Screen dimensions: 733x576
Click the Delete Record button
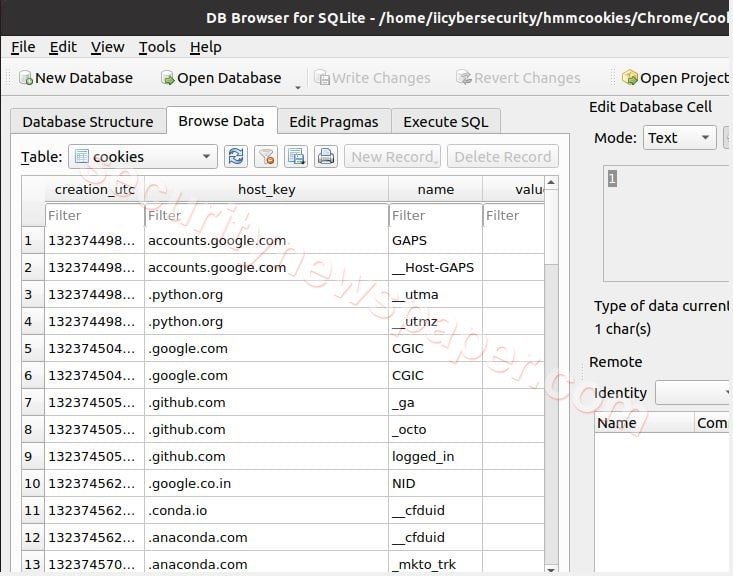tap(503, 156)
